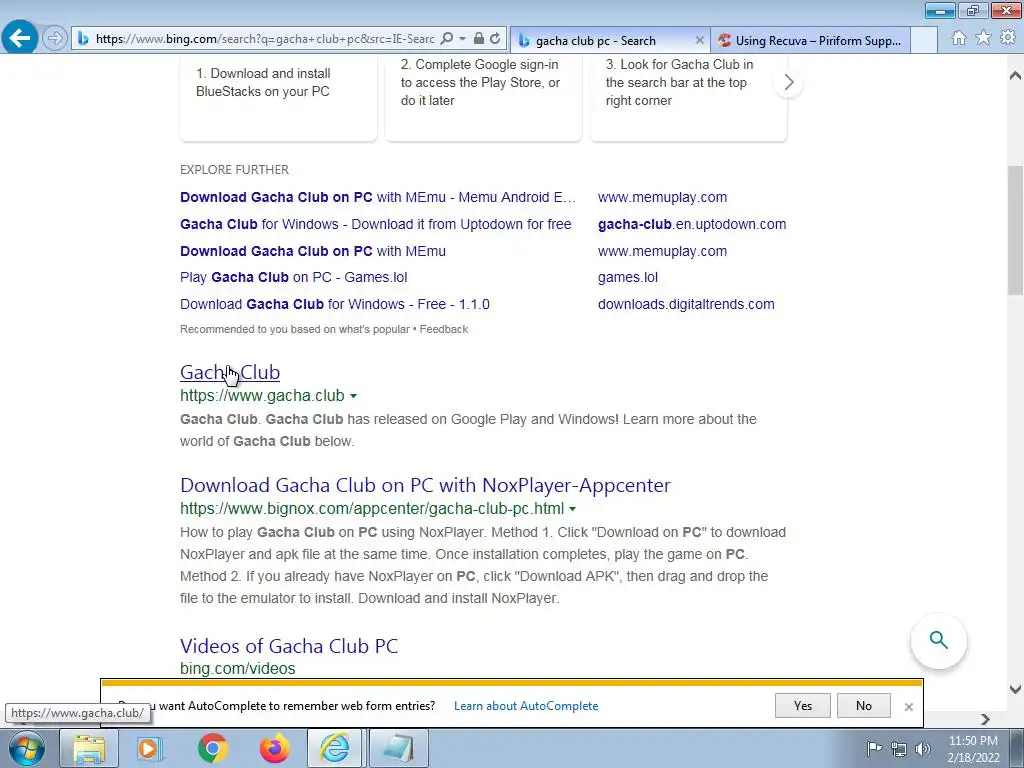Click the Action Center flag tray icon
The width and height of the screenshot is (1024, 768).
pyautogui.click(x=874, y=749)
